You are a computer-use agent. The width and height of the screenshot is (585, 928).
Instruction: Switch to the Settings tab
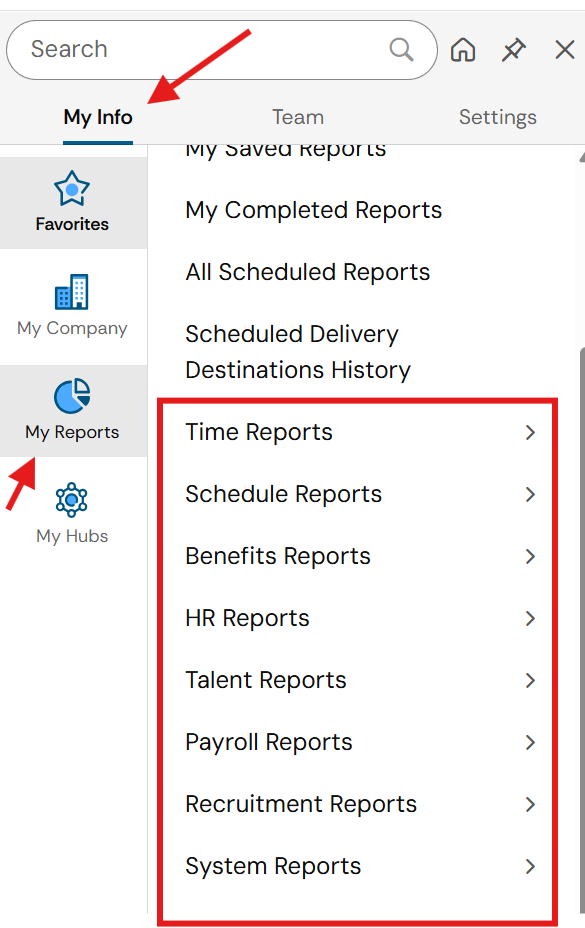(497, 117)
